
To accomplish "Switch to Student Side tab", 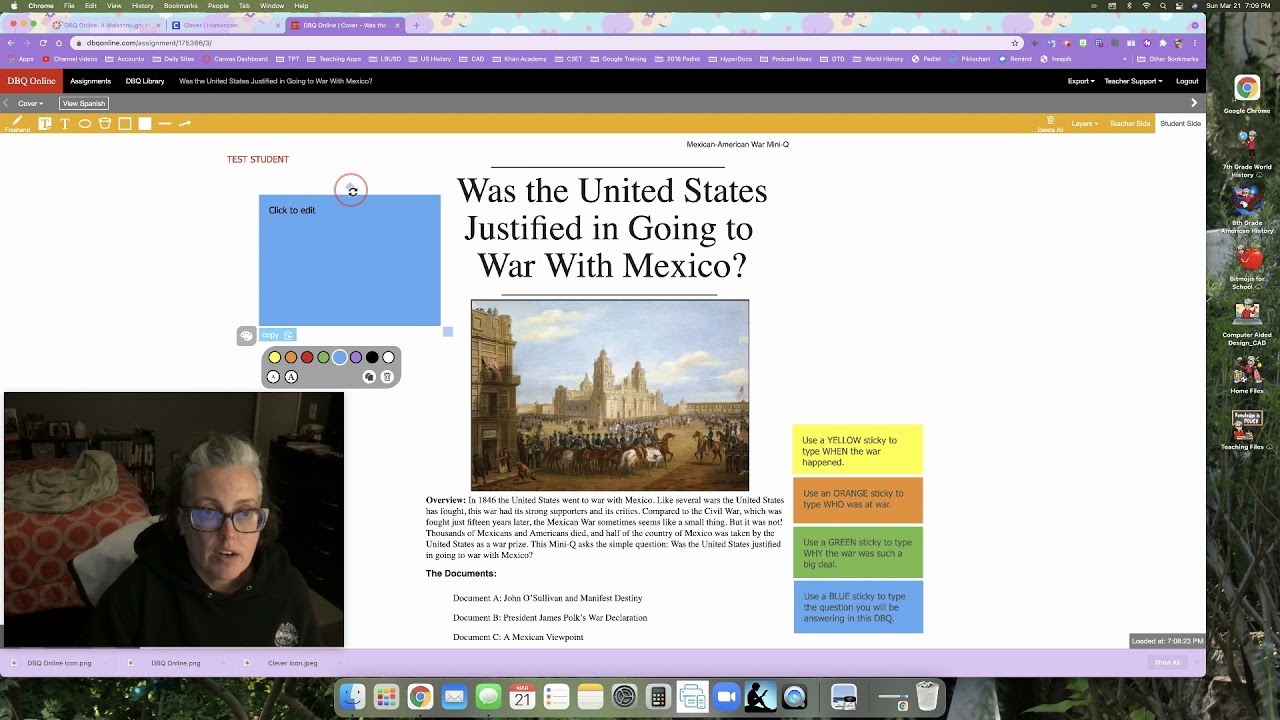I will (x=1180, y=124).
